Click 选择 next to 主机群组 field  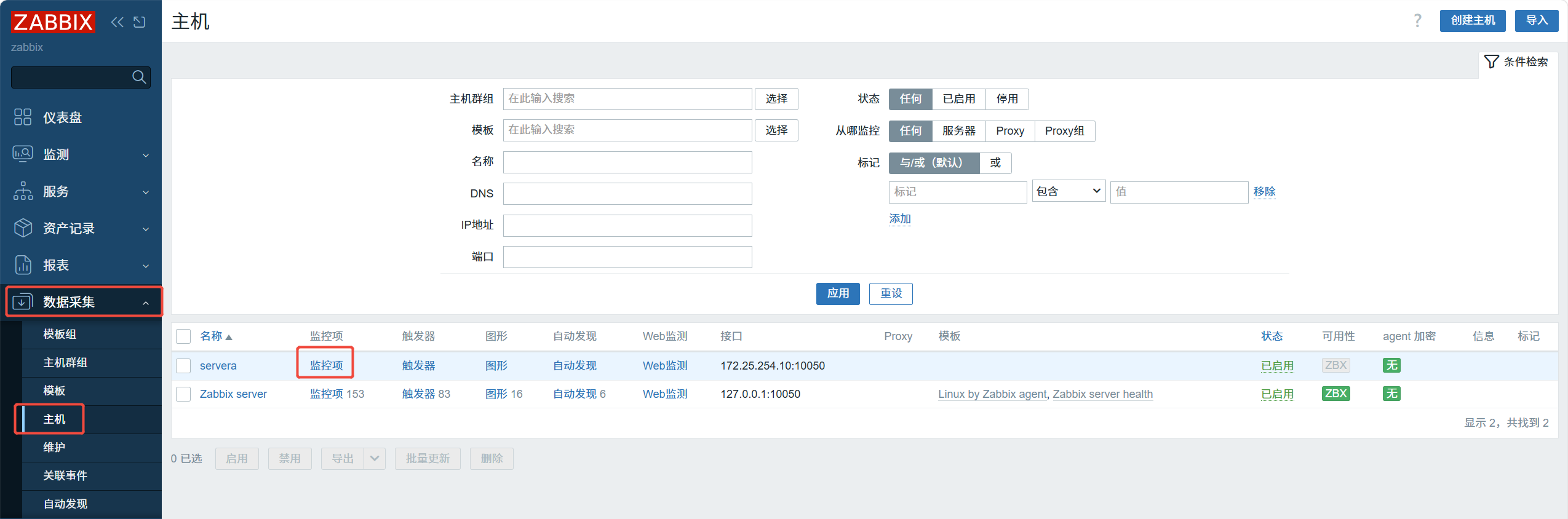click(776, 99)
